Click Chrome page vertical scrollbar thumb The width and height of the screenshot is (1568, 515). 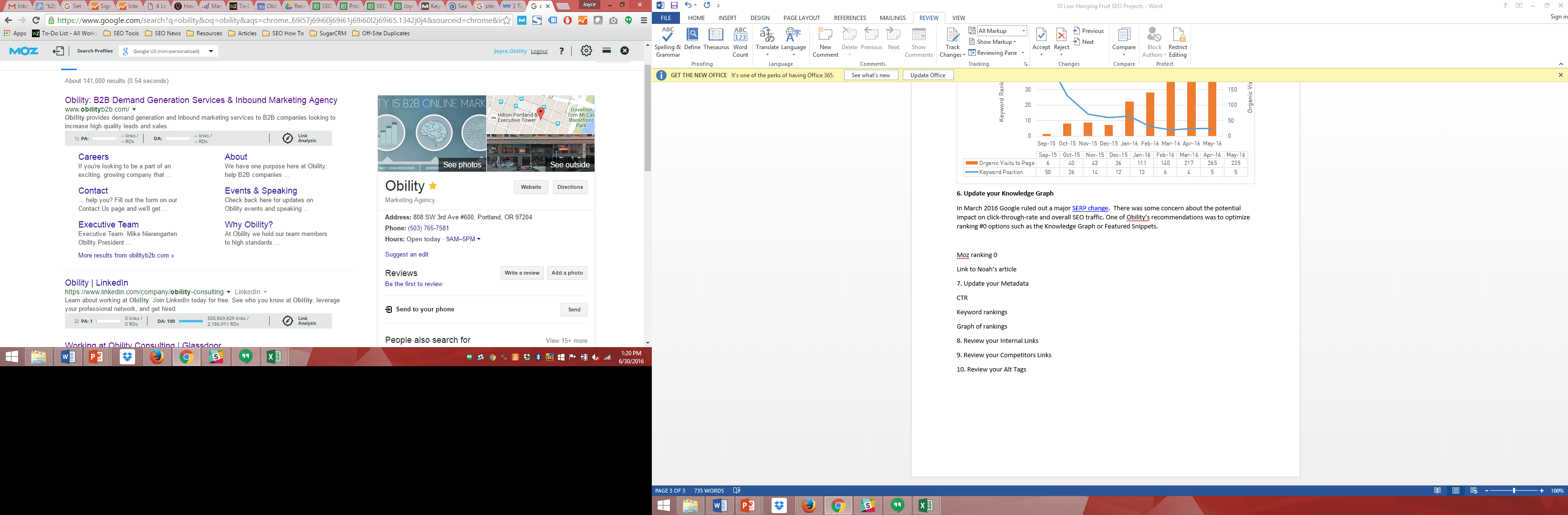647,117
